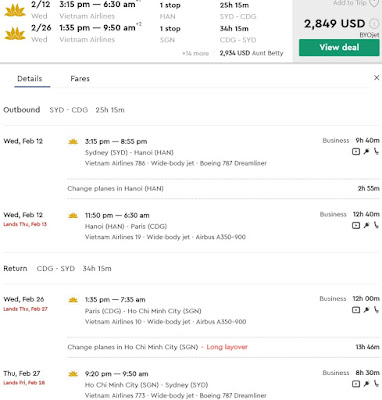This screenshot has height=400, width=382.
Task: Click the BYOjet provider label under the price
Action: click(x=369, y=35)
